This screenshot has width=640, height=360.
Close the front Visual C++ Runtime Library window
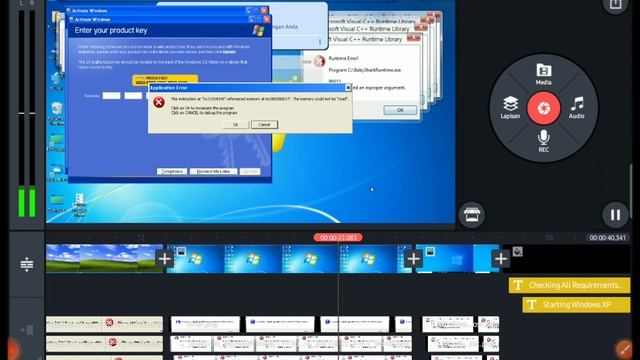(x=413, y=39)
